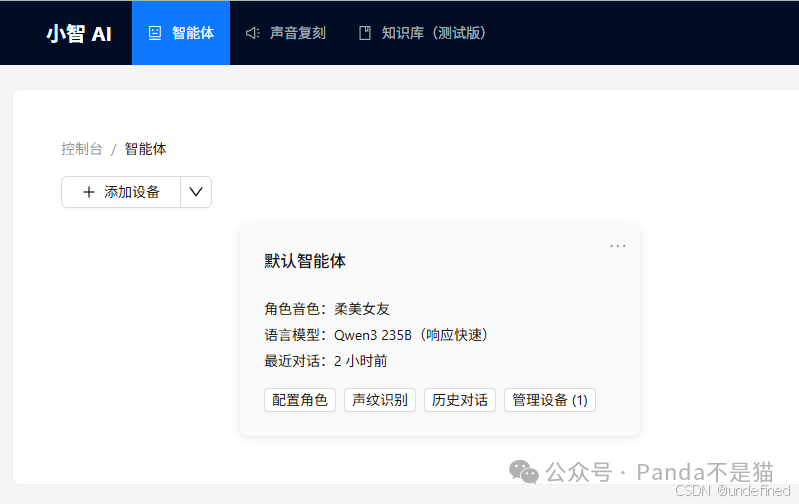The width and height of the screenshot is (799, 504).
Task: Click the 最近对话：2 小时前 text
Action: [x=326, y=361]
